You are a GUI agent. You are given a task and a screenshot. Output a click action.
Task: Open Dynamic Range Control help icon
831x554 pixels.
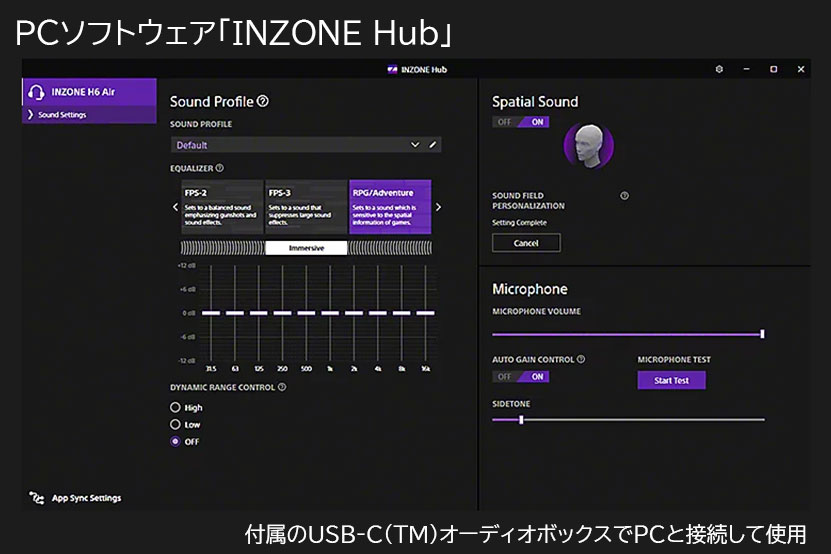click(282, 387)
